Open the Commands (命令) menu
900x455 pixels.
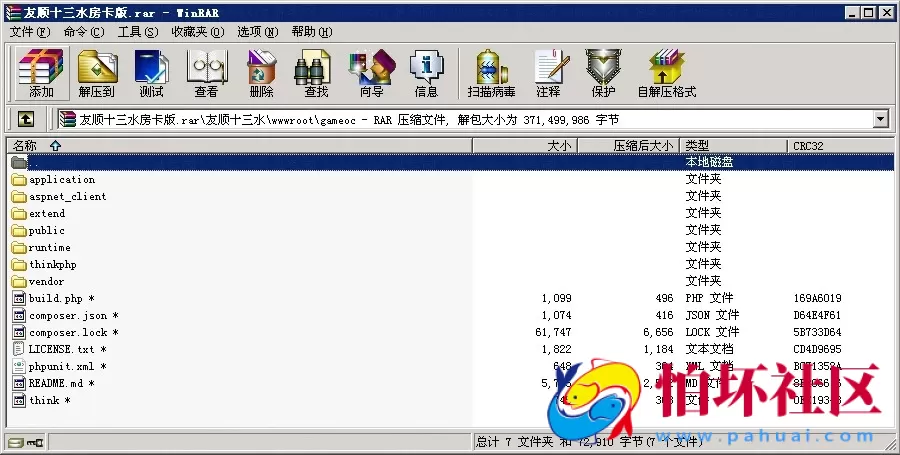pos(84,32)
